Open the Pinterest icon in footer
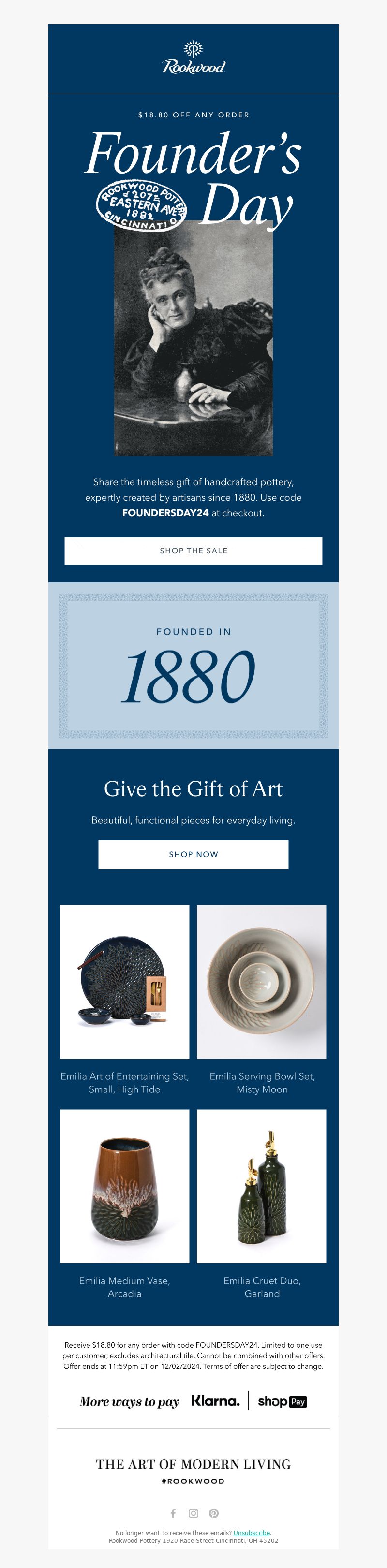Screen dimensions: 387x1568 214,1513
